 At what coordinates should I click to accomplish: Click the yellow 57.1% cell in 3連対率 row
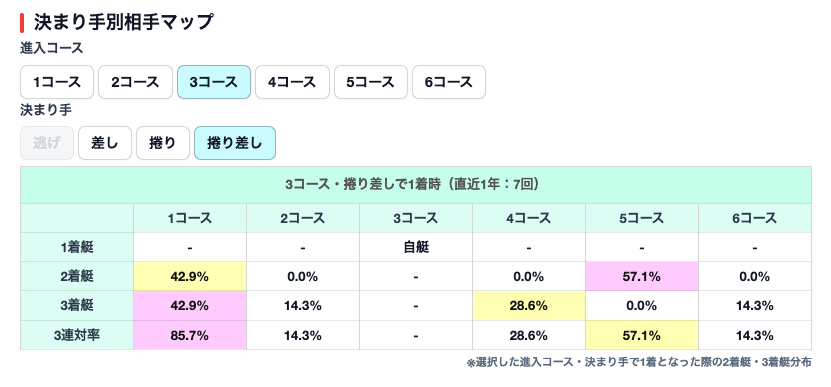click(642, 335)
